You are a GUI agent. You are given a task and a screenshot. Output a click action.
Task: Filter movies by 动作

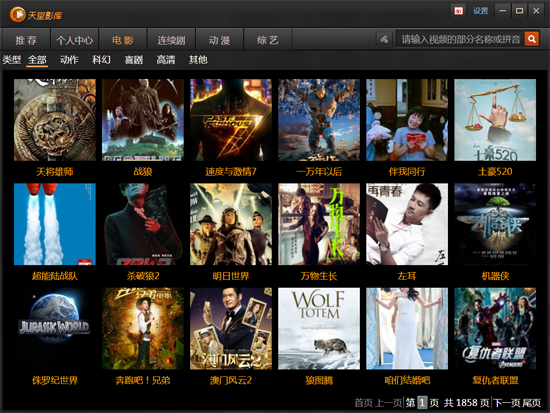[x=69, y=60]
